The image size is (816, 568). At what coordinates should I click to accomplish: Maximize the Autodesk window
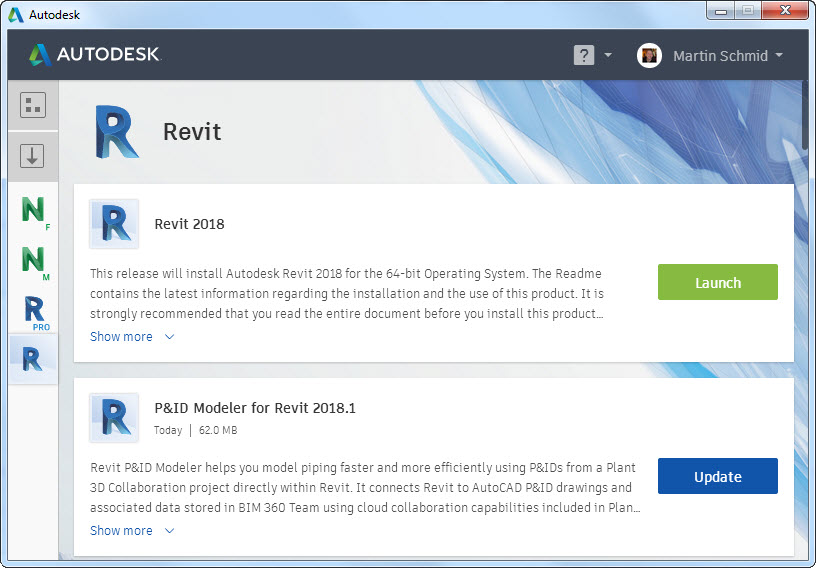(748, 11)
